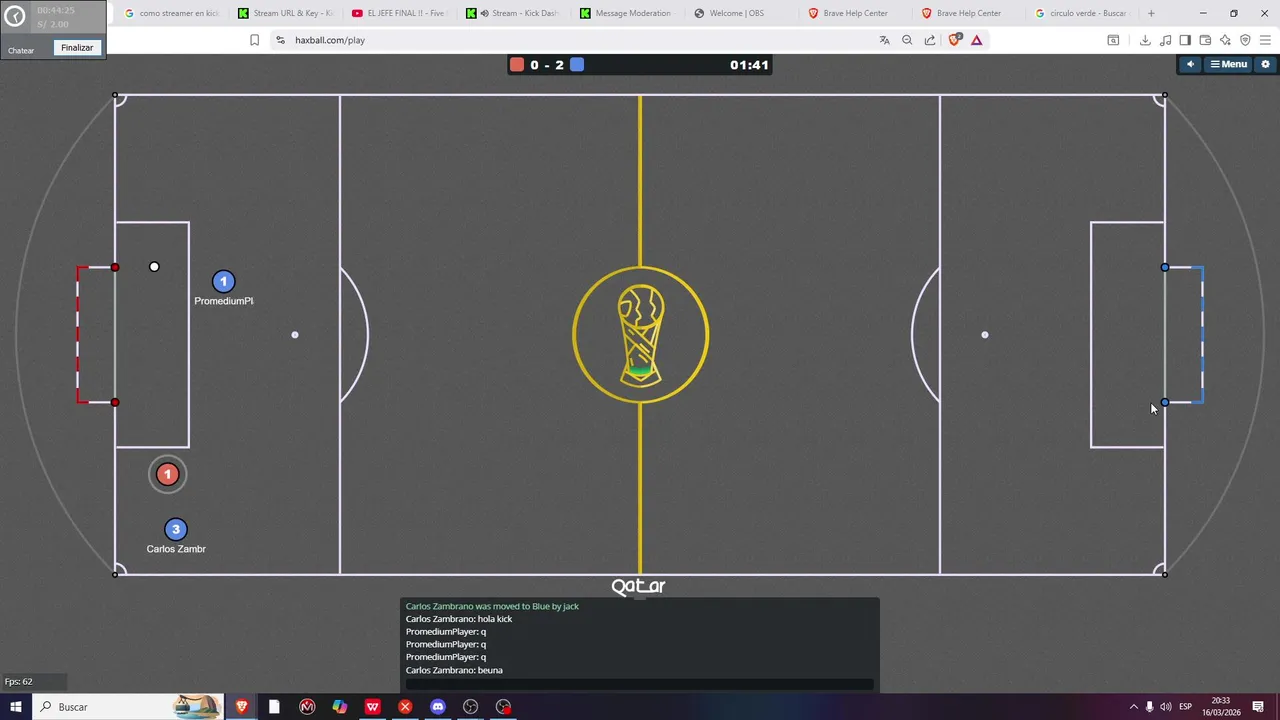This screenshot has height=720, width=1280.
Task: Click the Finalizar button in overlay
Action: point(77,48)
